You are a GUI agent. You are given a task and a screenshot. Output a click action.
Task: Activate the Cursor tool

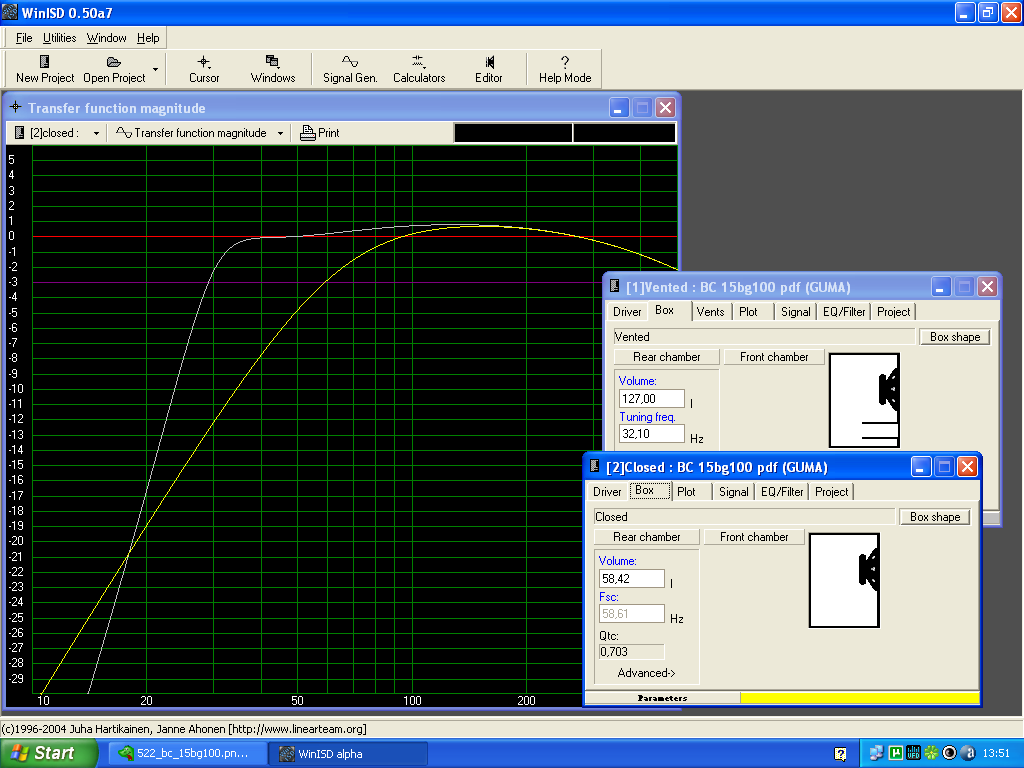tap(204, 69)
